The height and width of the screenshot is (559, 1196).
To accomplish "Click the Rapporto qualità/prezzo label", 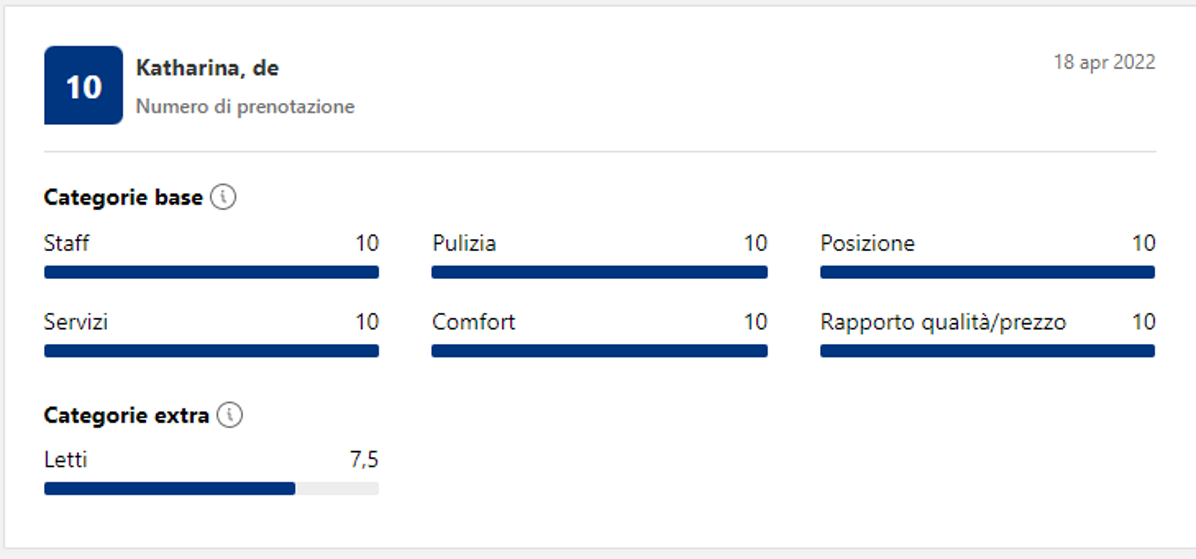I will (943, 322).
